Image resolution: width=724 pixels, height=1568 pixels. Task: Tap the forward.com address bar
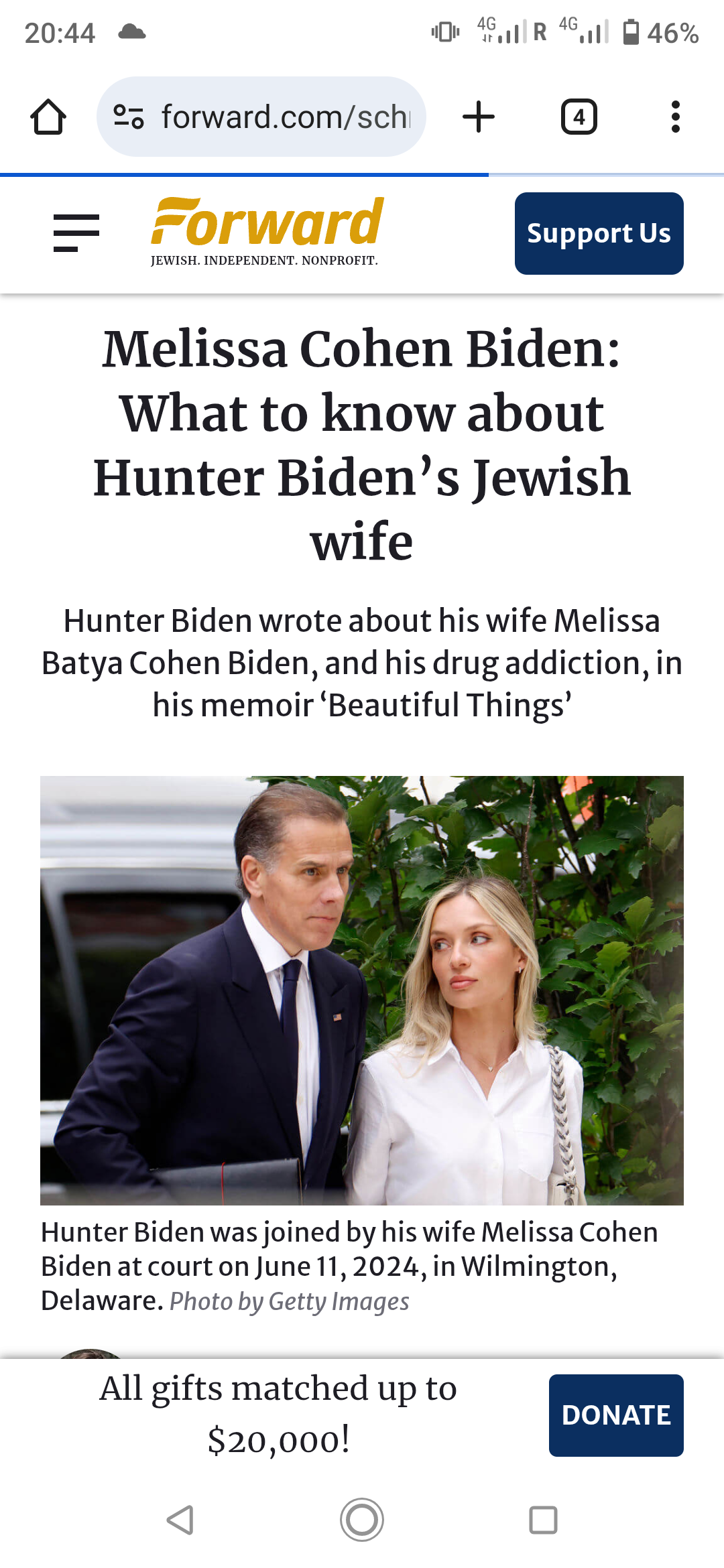click(261, 117)
